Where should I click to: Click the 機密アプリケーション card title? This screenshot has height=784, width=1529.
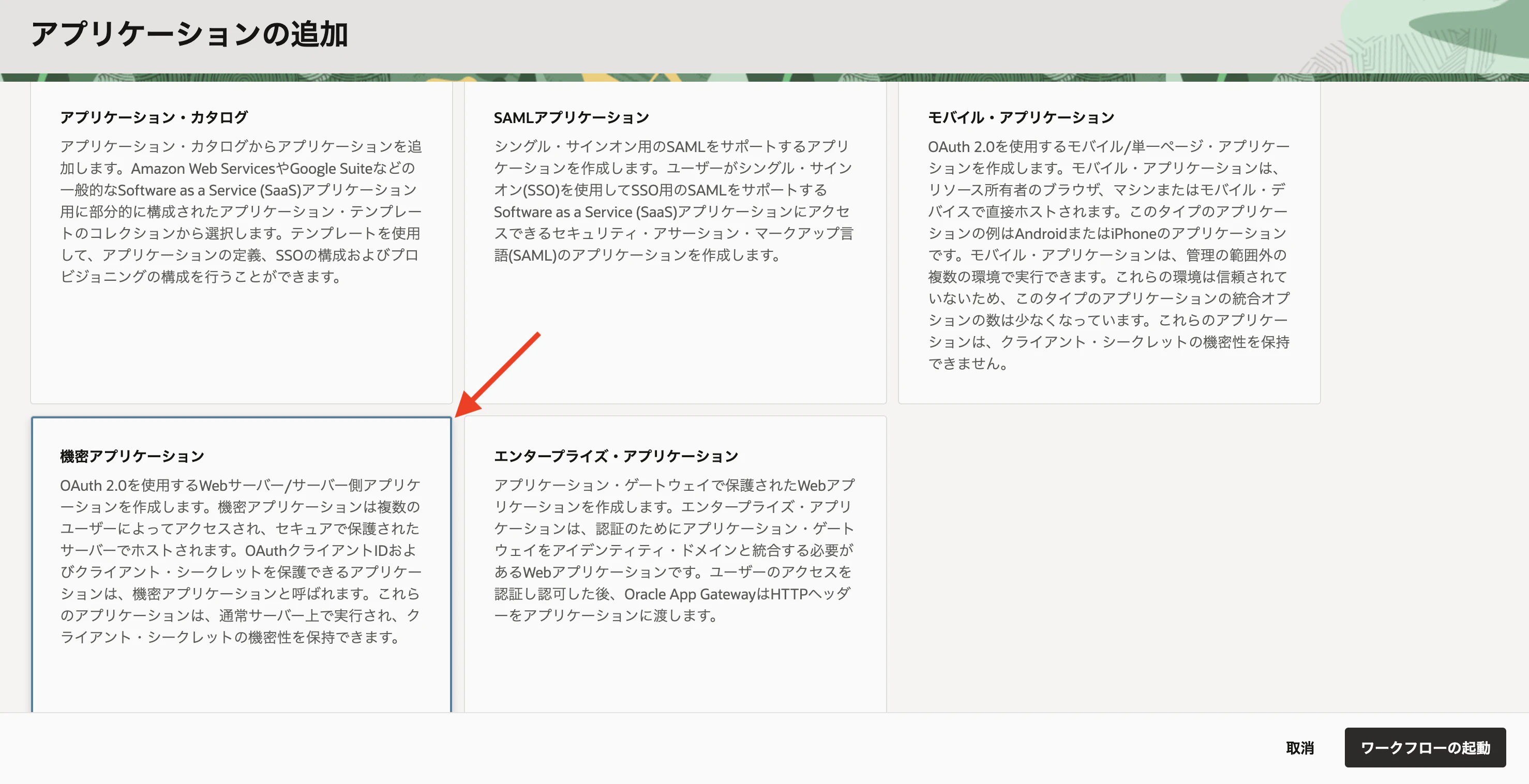tap(132, 456)
